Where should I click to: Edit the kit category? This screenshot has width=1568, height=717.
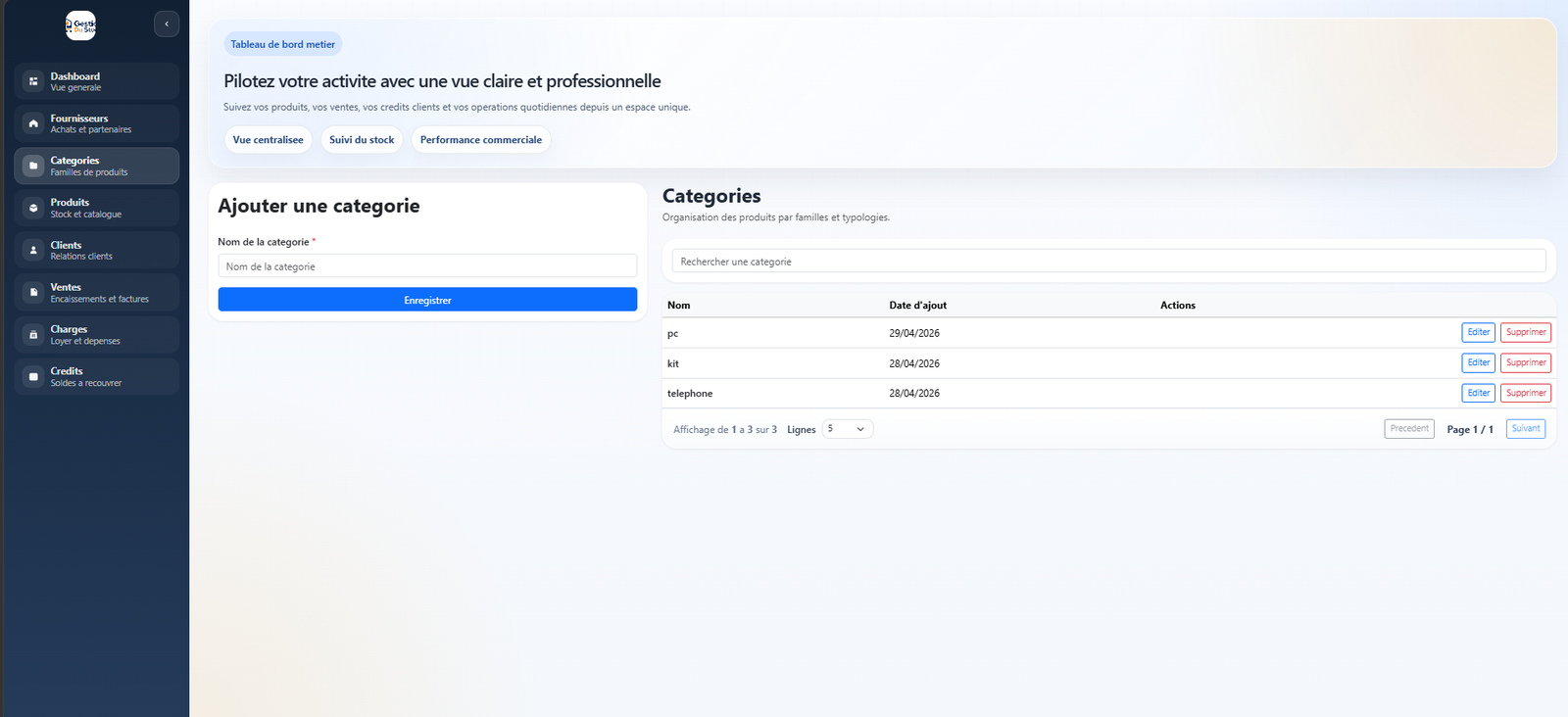pyautogui.click(x=1478, y=363)
